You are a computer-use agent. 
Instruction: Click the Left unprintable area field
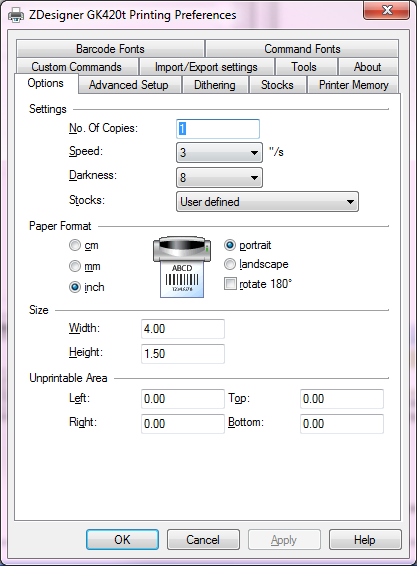(x=183, y=399)
